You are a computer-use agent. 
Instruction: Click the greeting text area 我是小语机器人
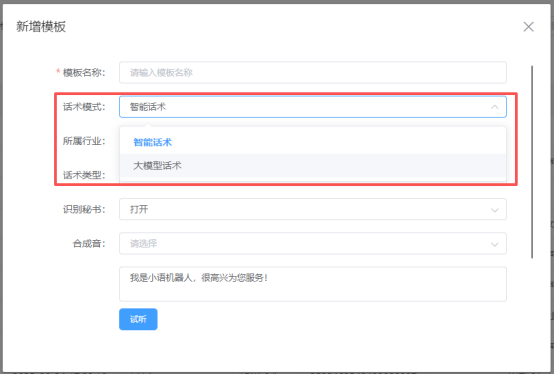pyautogui.click(x=313, y=284)
